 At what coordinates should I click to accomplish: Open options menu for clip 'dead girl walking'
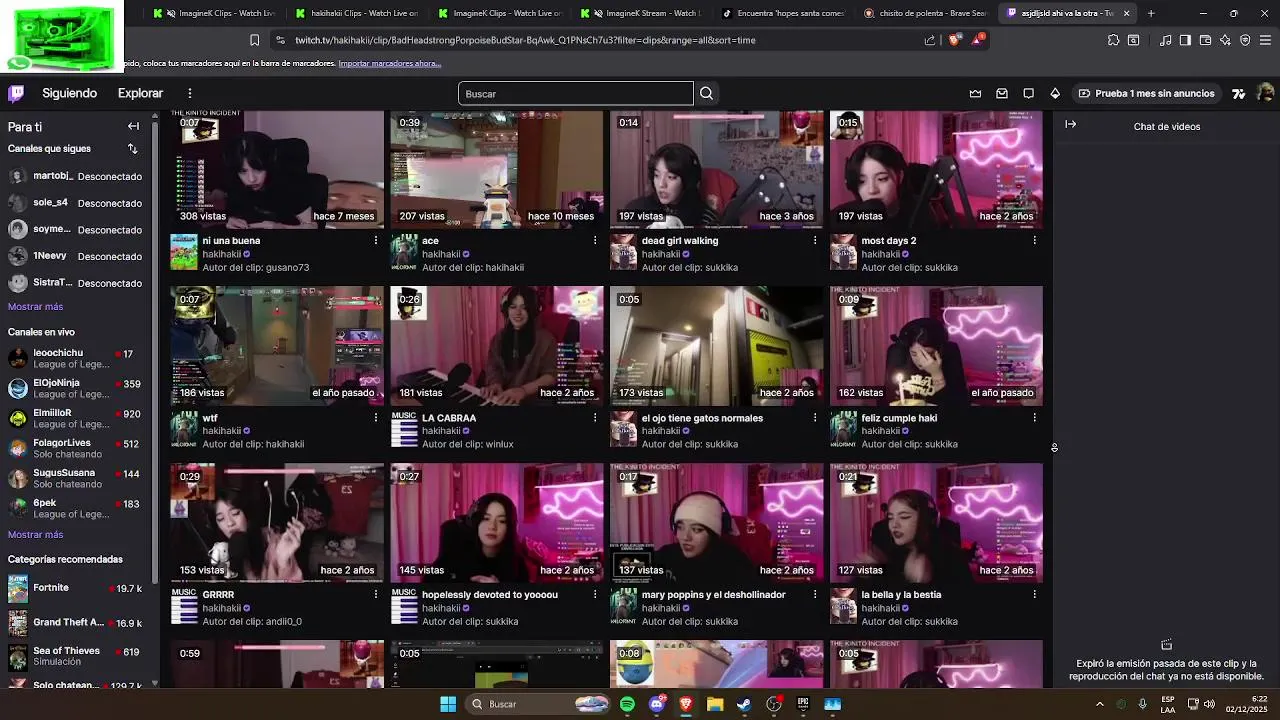(x=815, y=240)
